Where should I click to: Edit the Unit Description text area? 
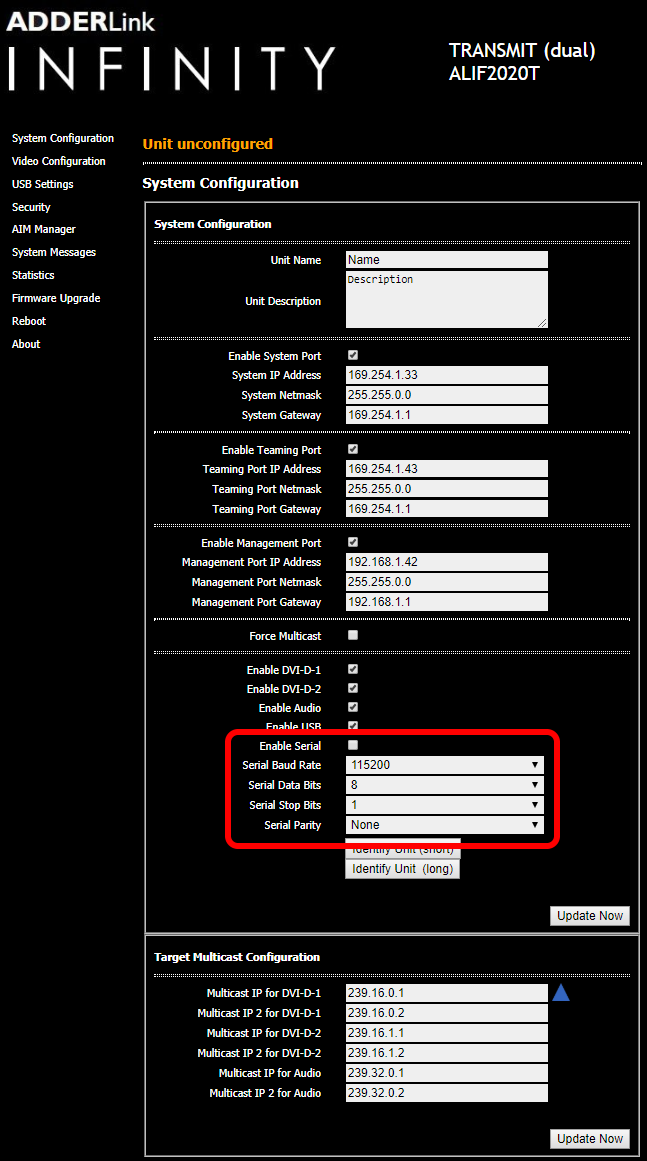pyautogui.click(x=446, y=299)
